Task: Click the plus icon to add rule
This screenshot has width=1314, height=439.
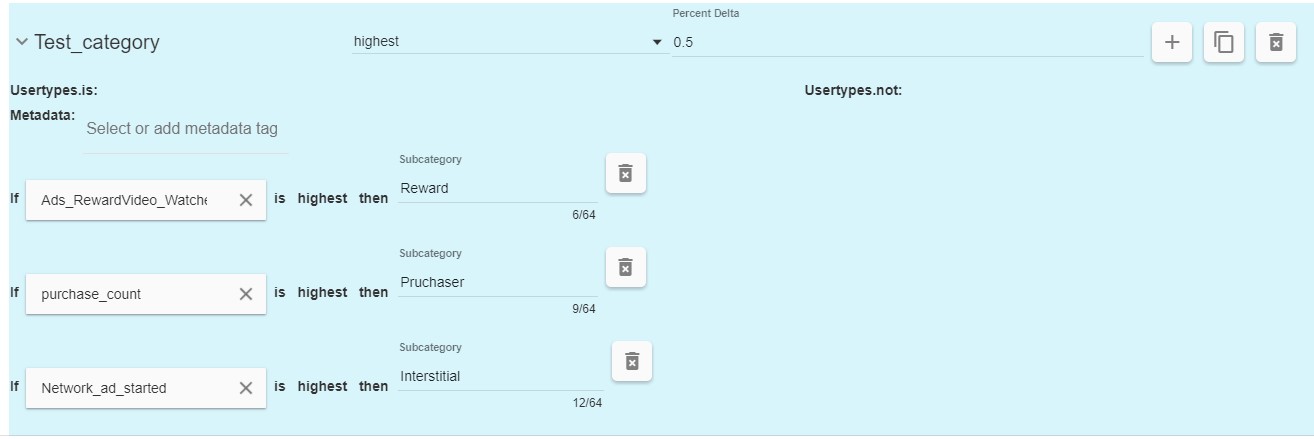Action: point(1171,42)
